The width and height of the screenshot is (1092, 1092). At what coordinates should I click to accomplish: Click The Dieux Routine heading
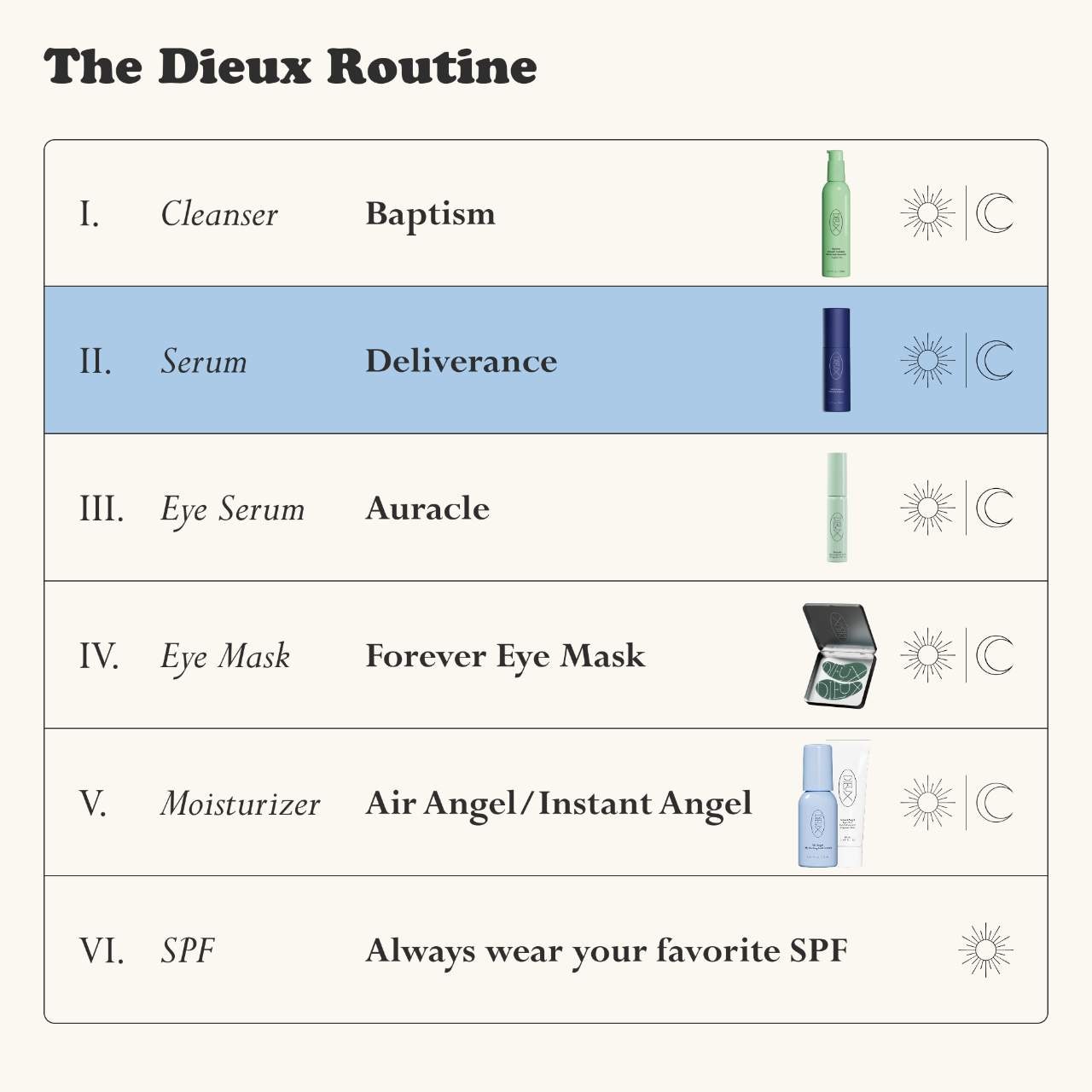click(290, 67)
